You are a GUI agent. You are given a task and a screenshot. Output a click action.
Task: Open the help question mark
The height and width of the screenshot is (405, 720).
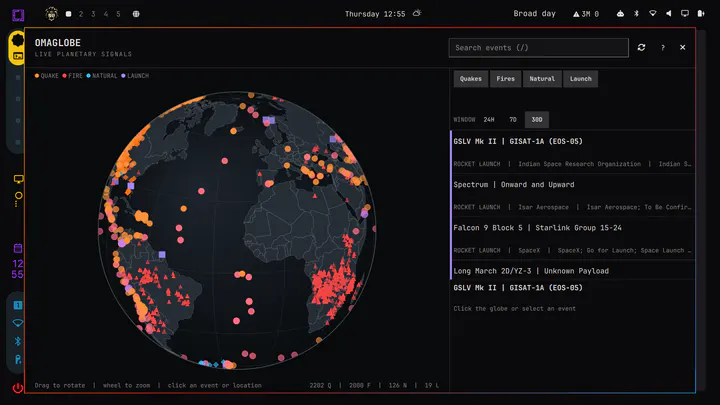[x=663, y=47]
